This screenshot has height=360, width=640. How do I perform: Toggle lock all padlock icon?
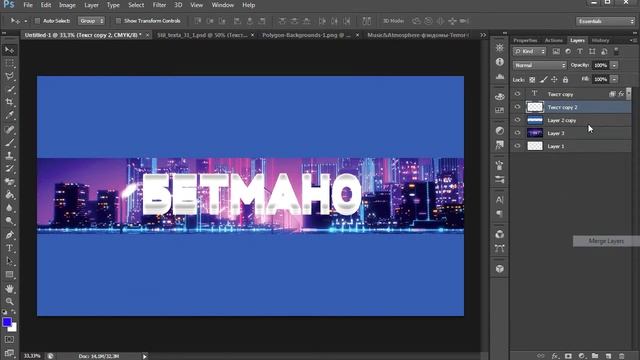pyautogui.click(x=565, y=80)
